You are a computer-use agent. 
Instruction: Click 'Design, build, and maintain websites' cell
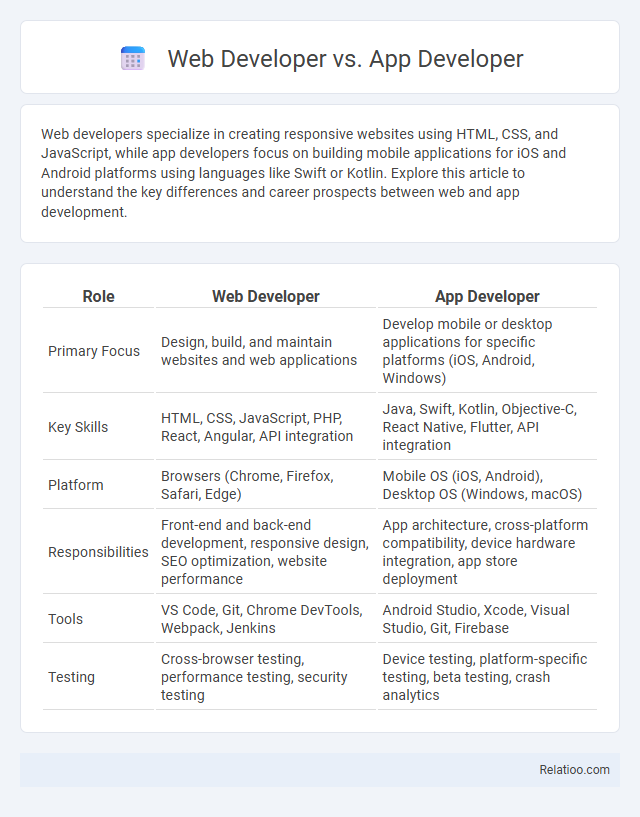pos(266,351)
